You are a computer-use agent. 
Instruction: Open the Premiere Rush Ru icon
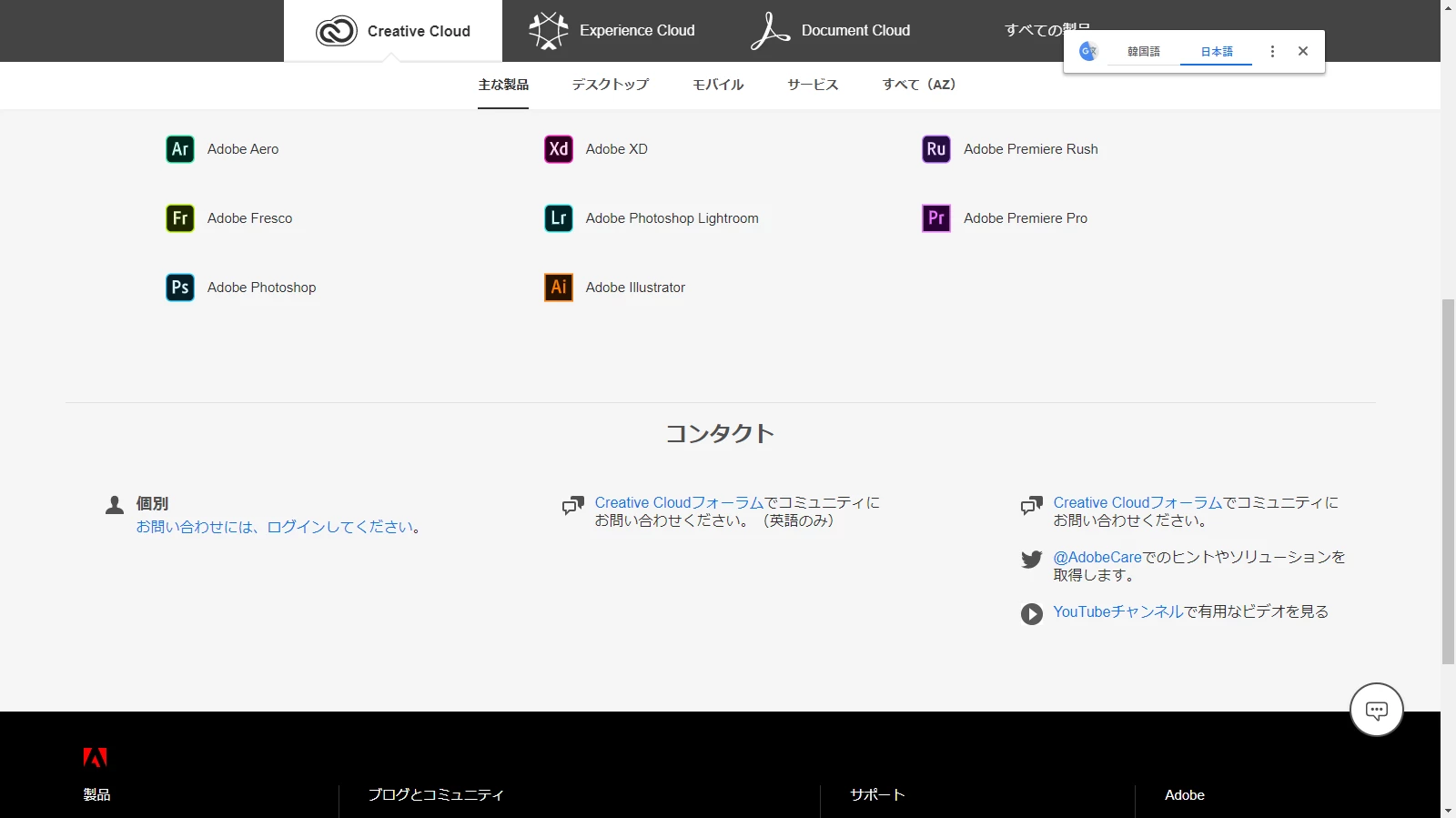click(936, 149)
